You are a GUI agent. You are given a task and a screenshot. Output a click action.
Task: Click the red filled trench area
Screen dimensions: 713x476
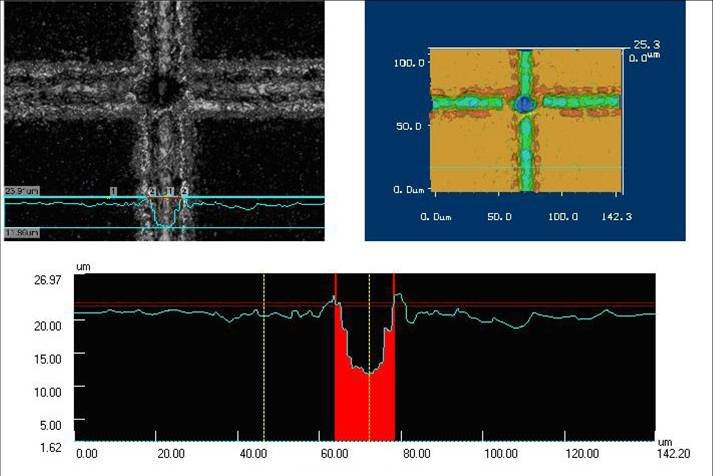click(x=365, y=410)
